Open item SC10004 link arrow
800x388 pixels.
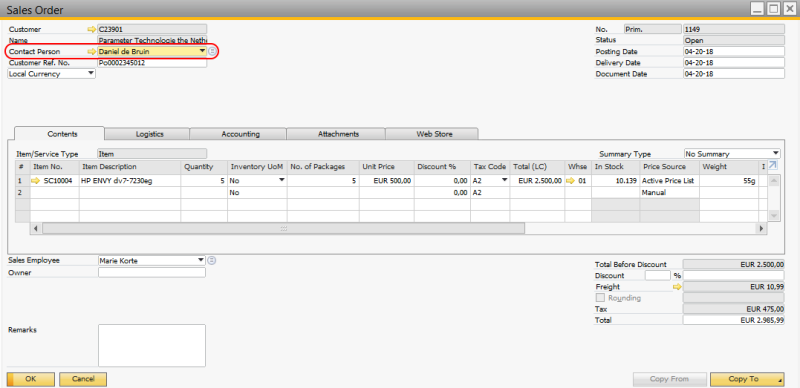pos(35,181)
